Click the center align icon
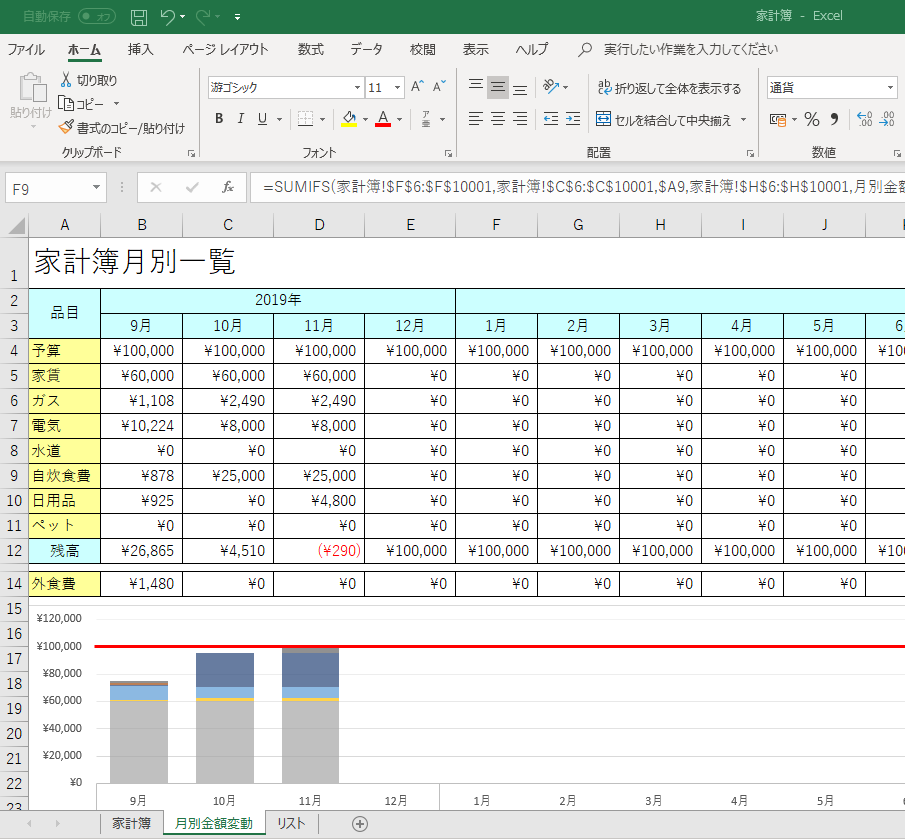 498,119
